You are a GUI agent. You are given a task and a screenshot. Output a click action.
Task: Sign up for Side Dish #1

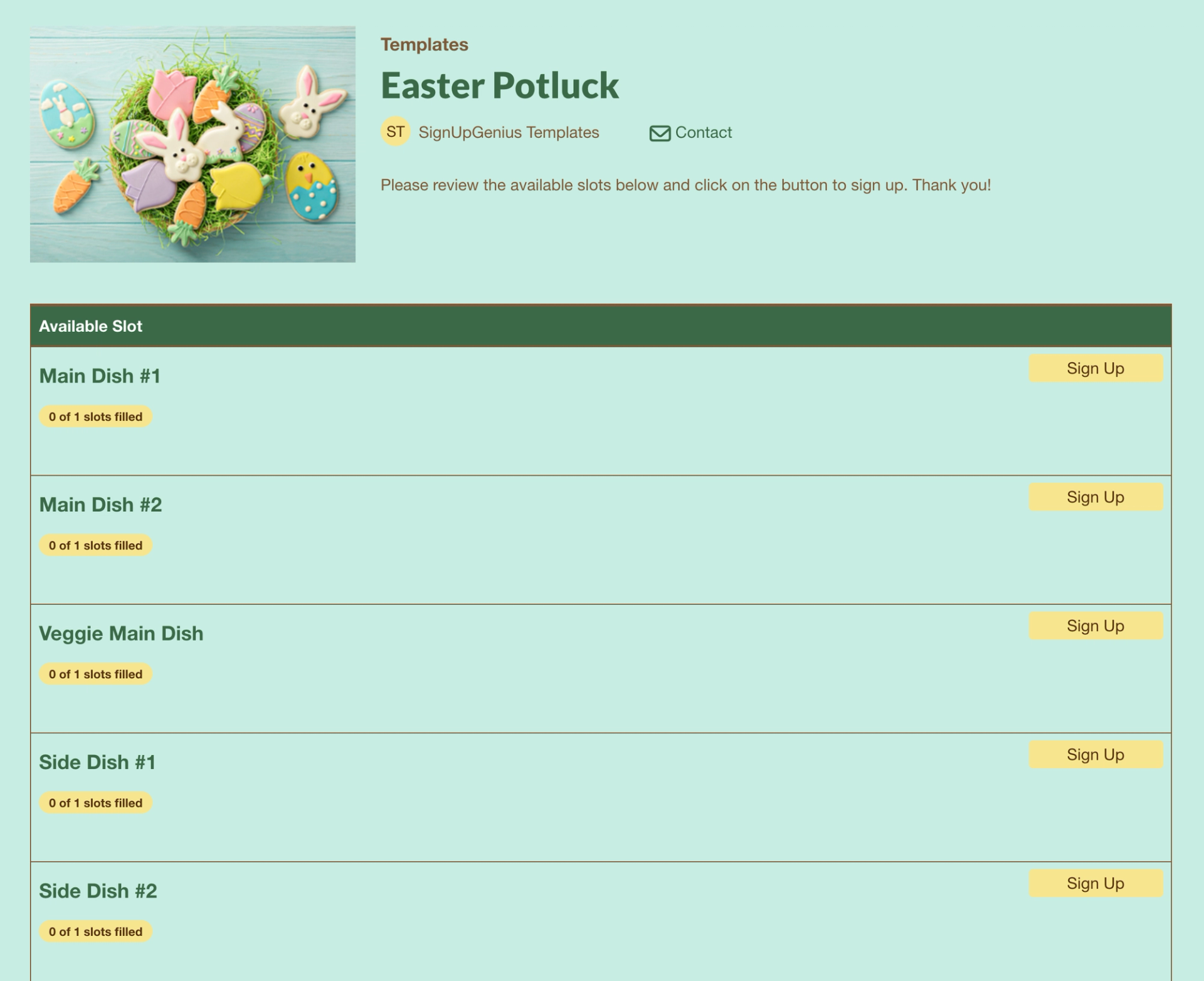1096,755
